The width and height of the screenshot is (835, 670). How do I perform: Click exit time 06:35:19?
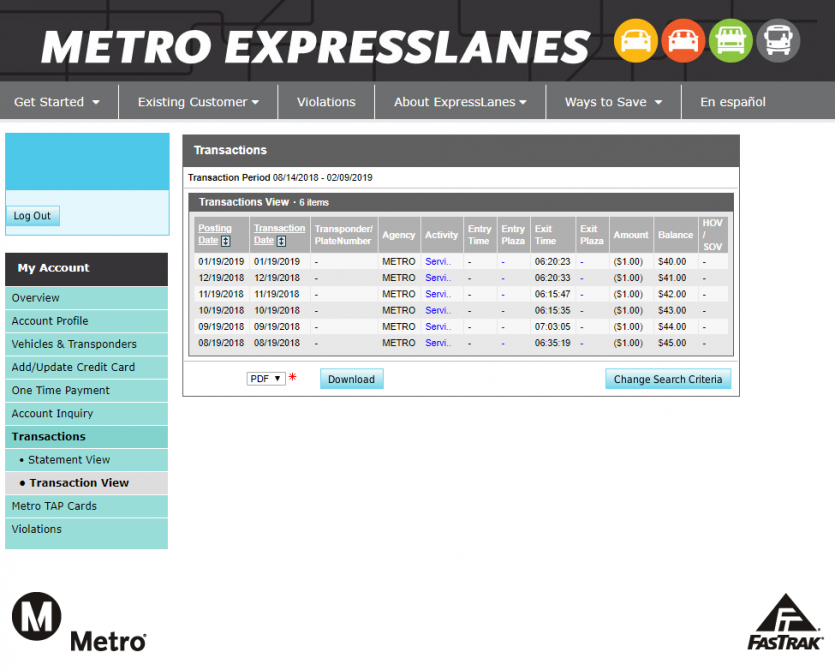click(552, 343)
